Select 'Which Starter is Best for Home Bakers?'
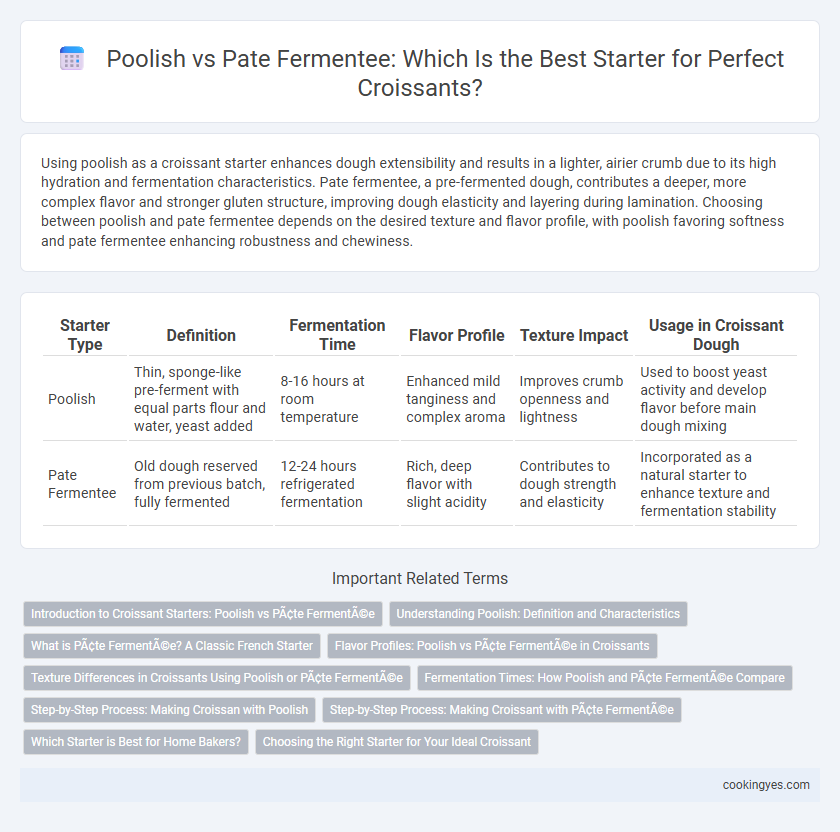The height and width of the screenshot is (832, 840). click(136, 742)
